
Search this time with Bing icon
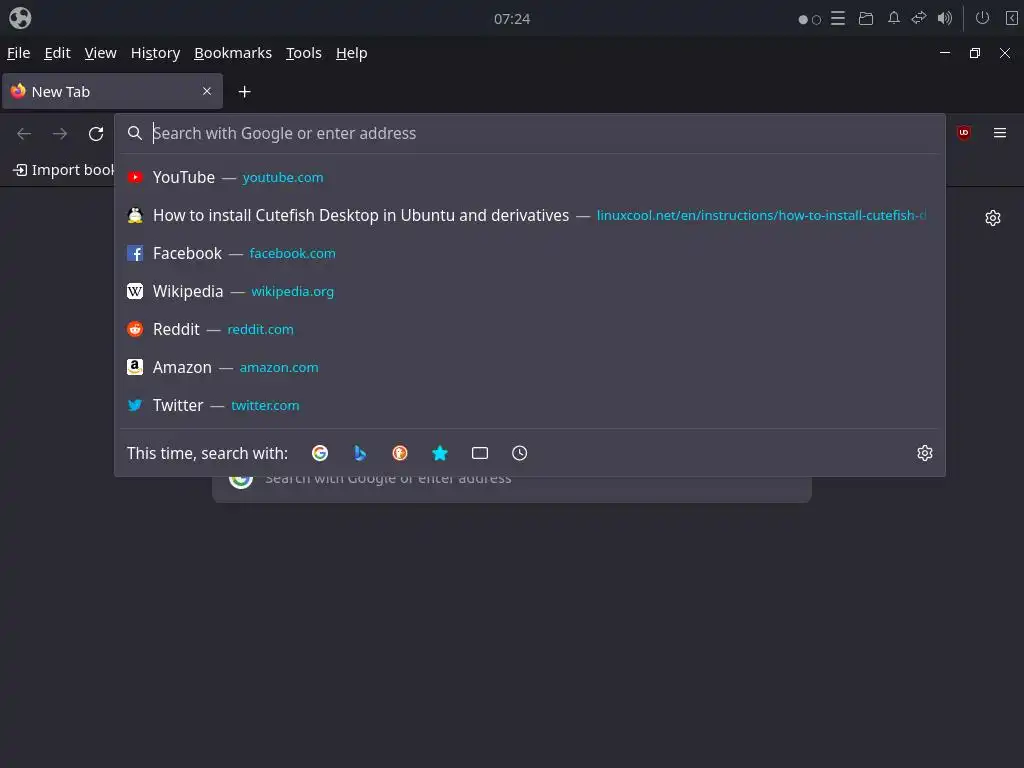(x=360, y=453)
